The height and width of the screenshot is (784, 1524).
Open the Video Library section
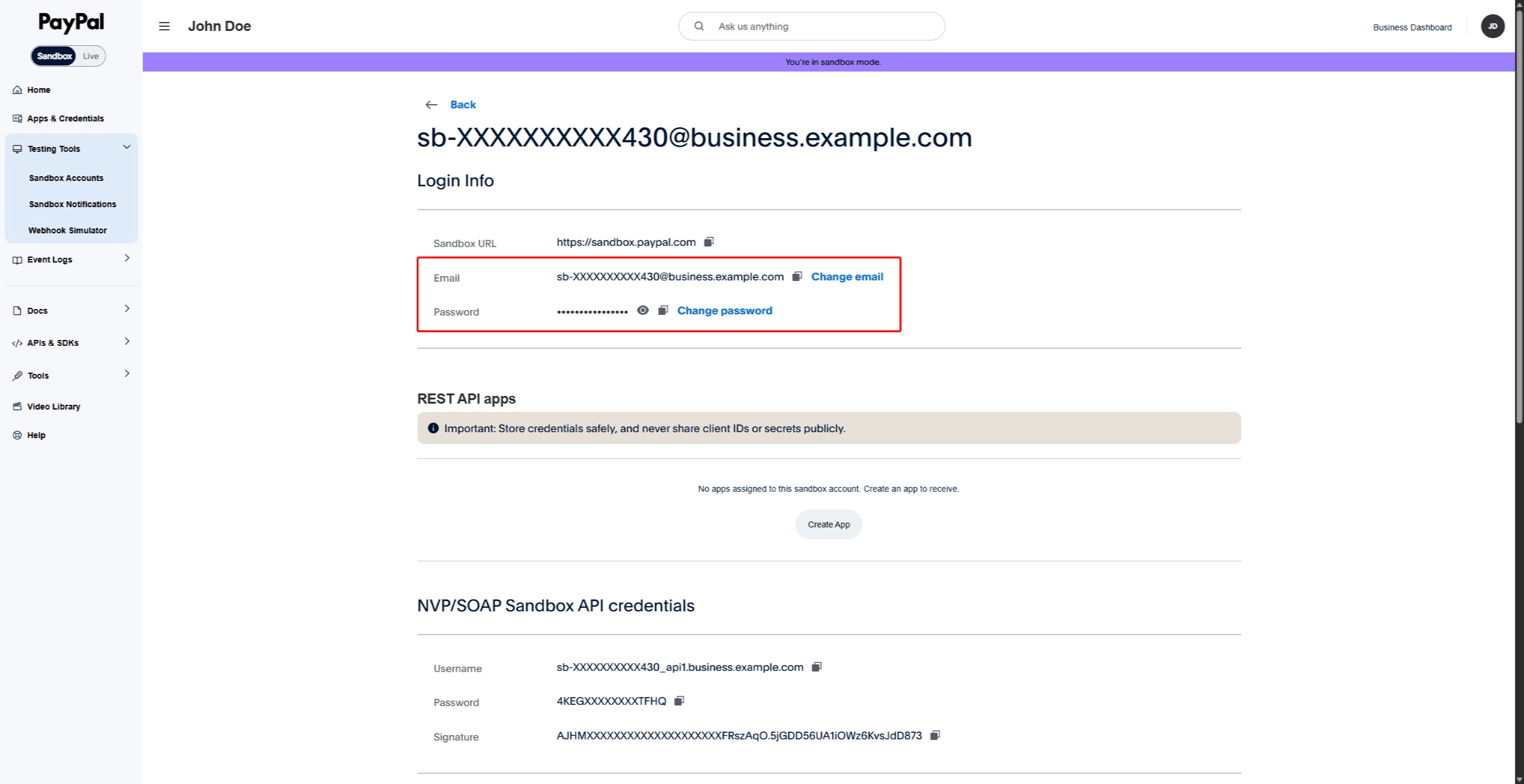click(x=53, y=407)
